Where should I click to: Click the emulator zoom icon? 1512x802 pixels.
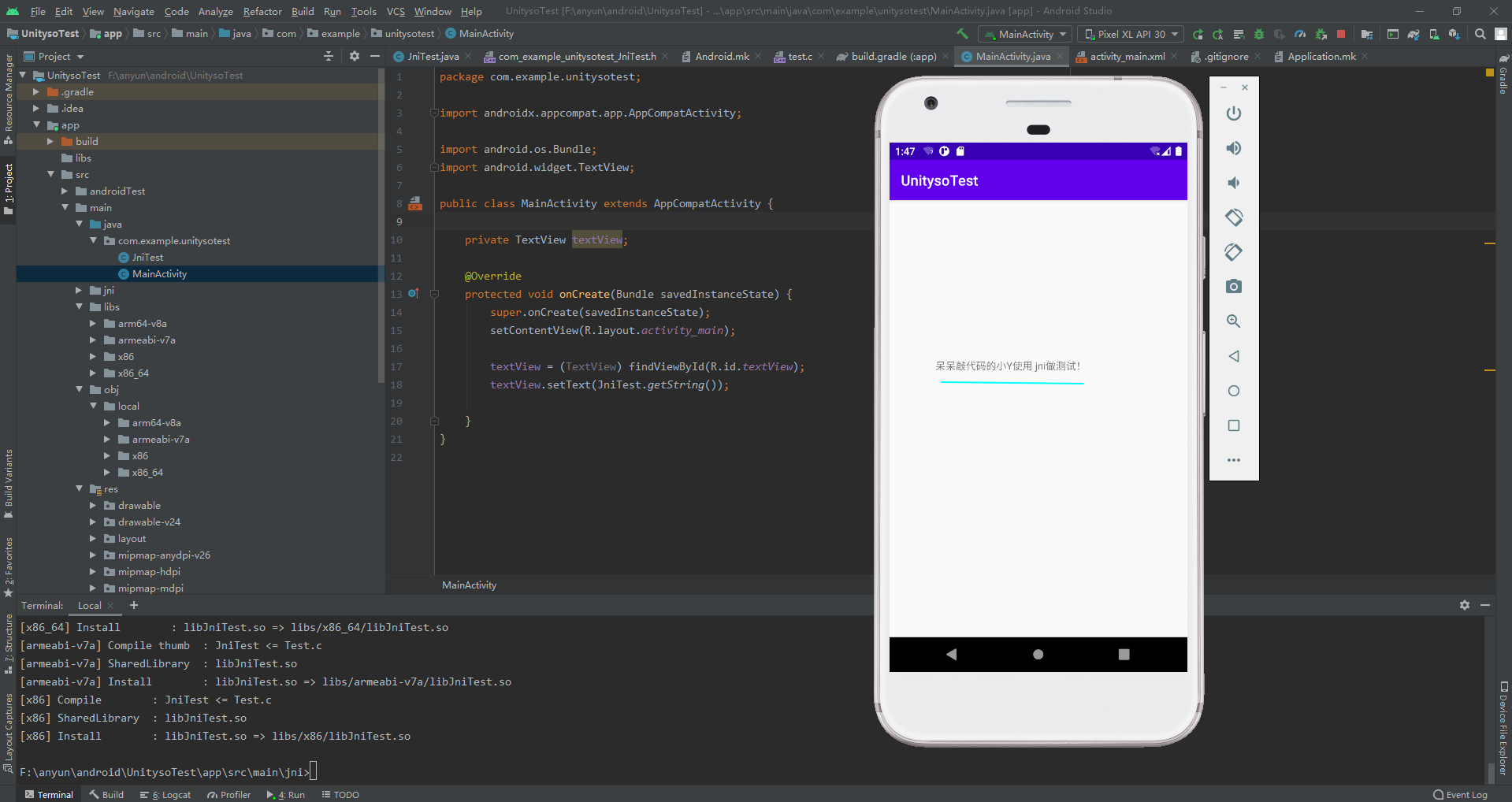[1234, 321]
